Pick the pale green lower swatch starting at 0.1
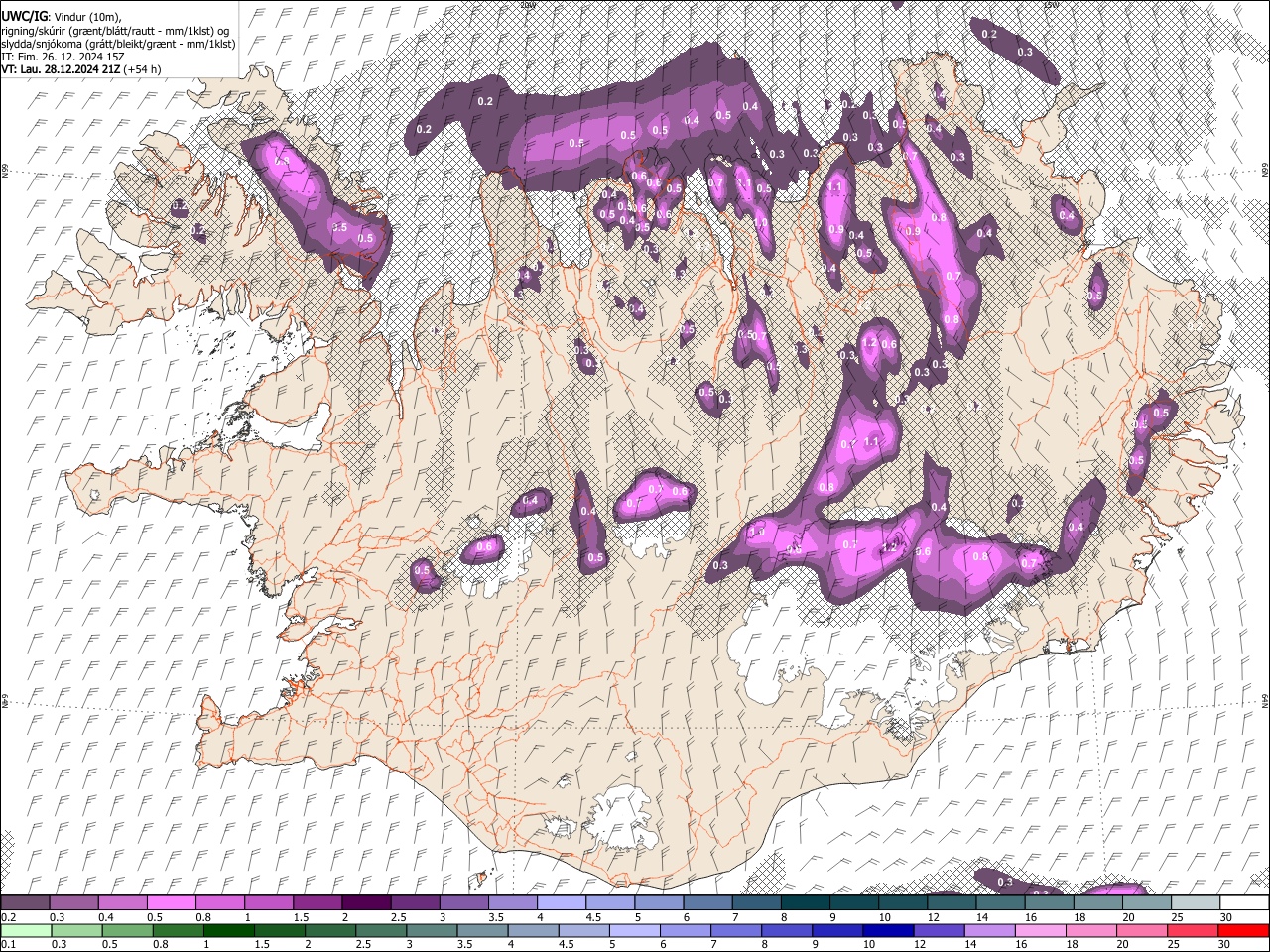 coord(25,930)
